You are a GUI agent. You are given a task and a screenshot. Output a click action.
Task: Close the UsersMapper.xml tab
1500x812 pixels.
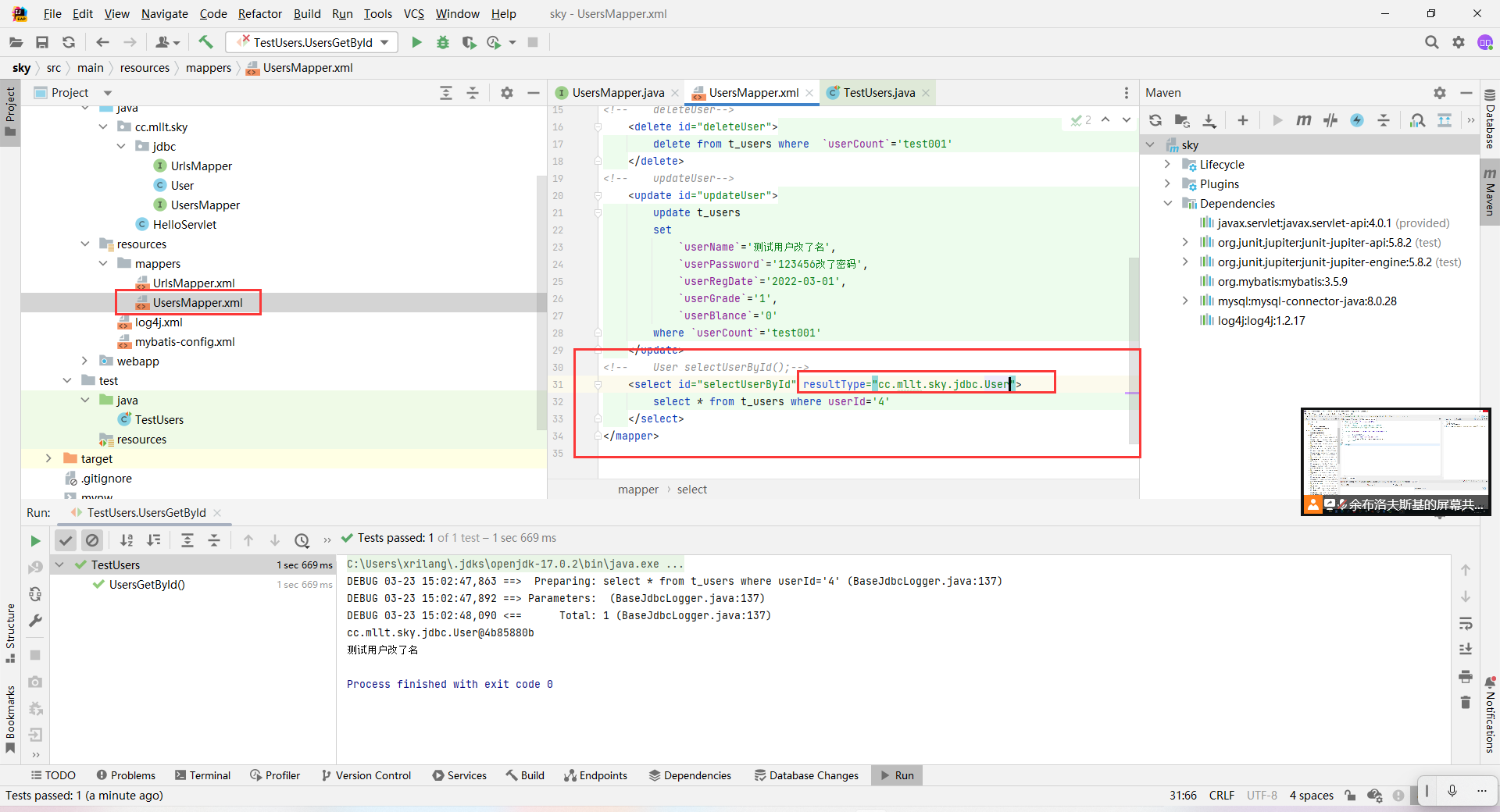[x=809, y=93]
